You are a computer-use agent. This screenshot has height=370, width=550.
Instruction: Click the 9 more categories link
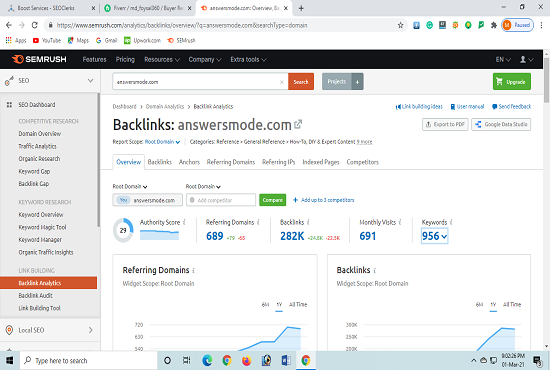pyautogui.click(x=364, y=142)
